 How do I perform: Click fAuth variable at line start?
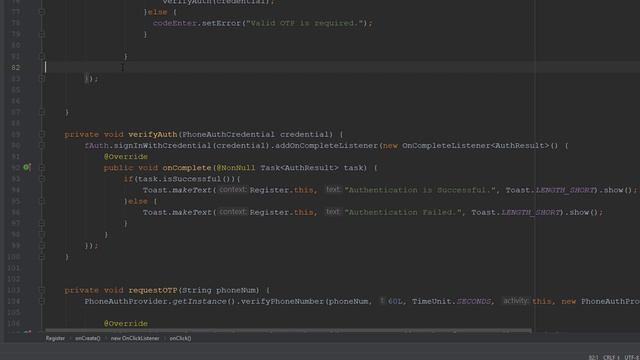coord(97,145)
